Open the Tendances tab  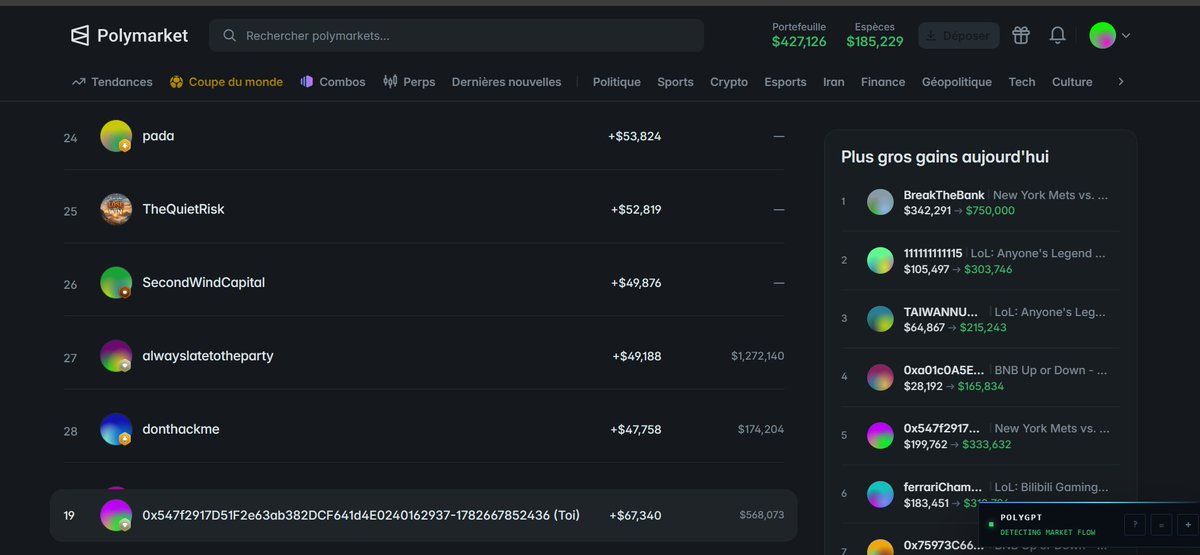pos(112,82)
